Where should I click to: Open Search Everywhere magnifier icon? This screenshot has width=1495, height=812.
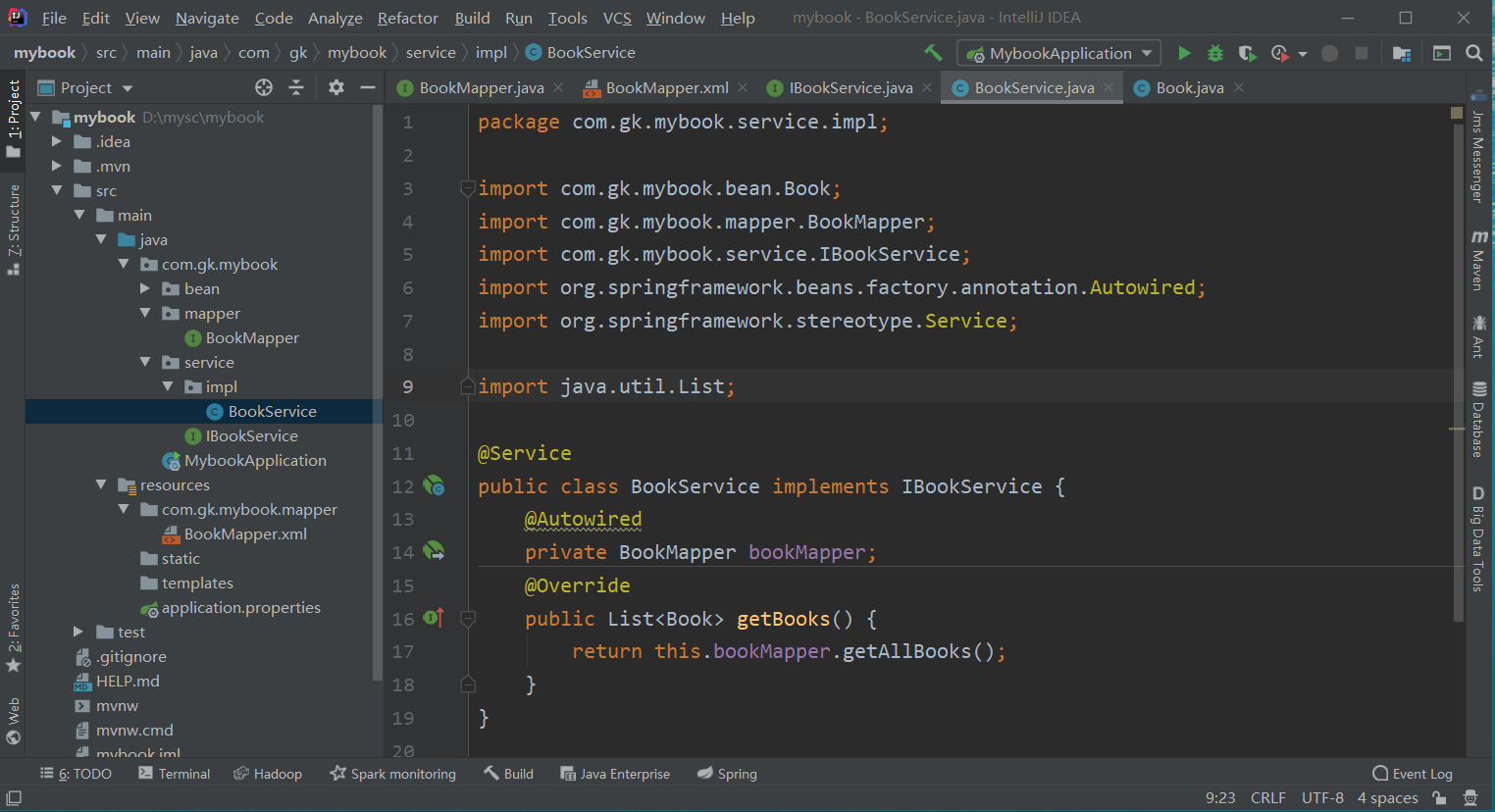point(1474,53)
